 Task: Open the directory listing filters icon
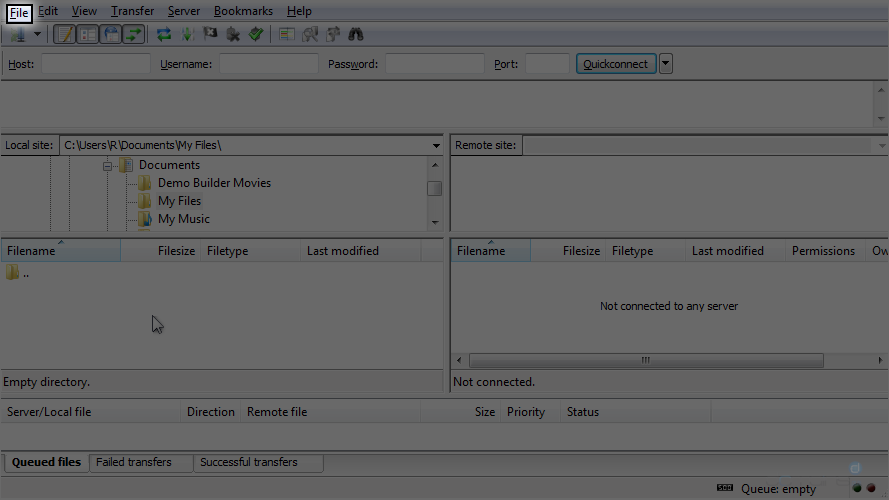(x=287, y=34)
